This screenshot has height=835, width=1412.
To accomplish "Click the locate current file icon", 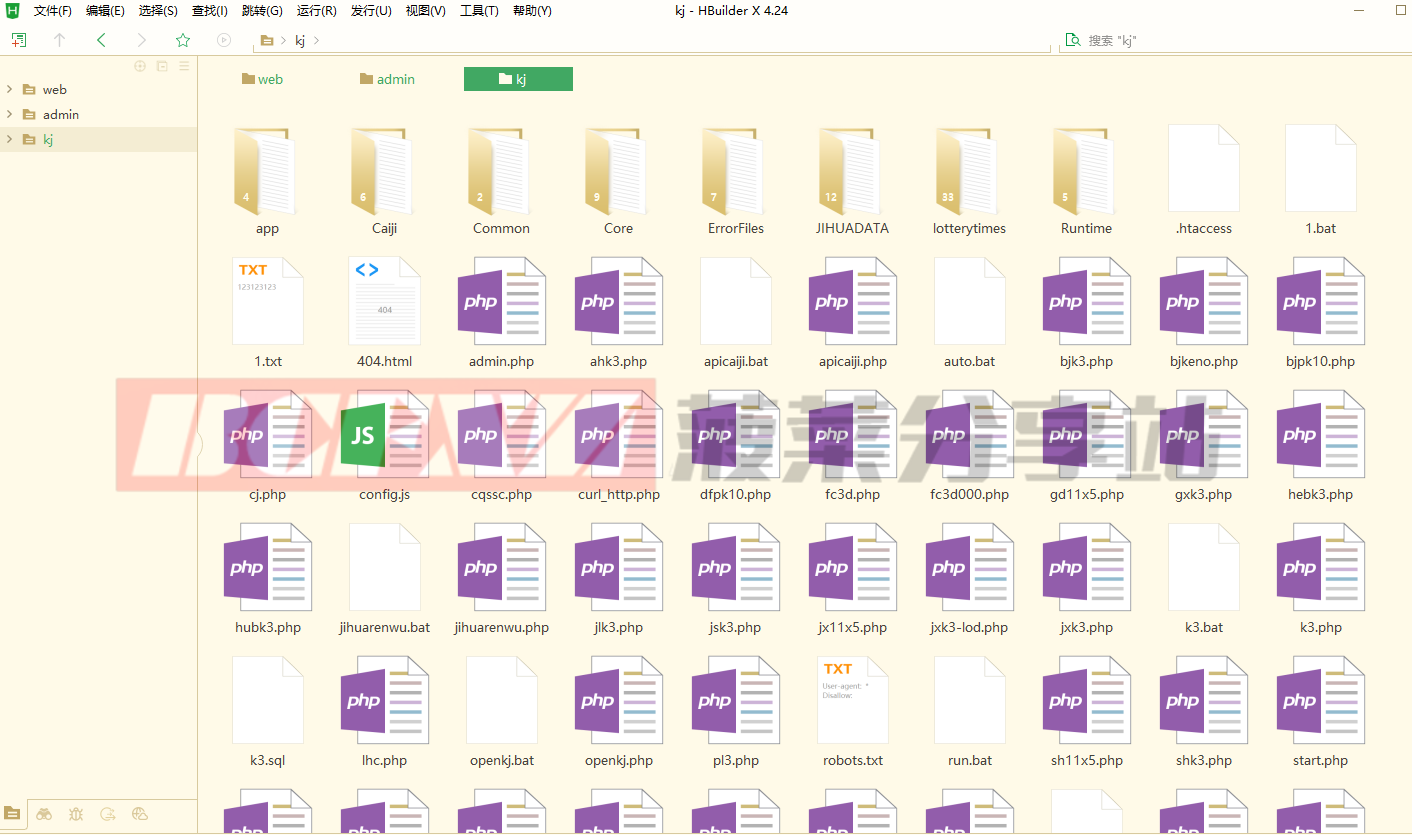I will click(x=140, y=66).
